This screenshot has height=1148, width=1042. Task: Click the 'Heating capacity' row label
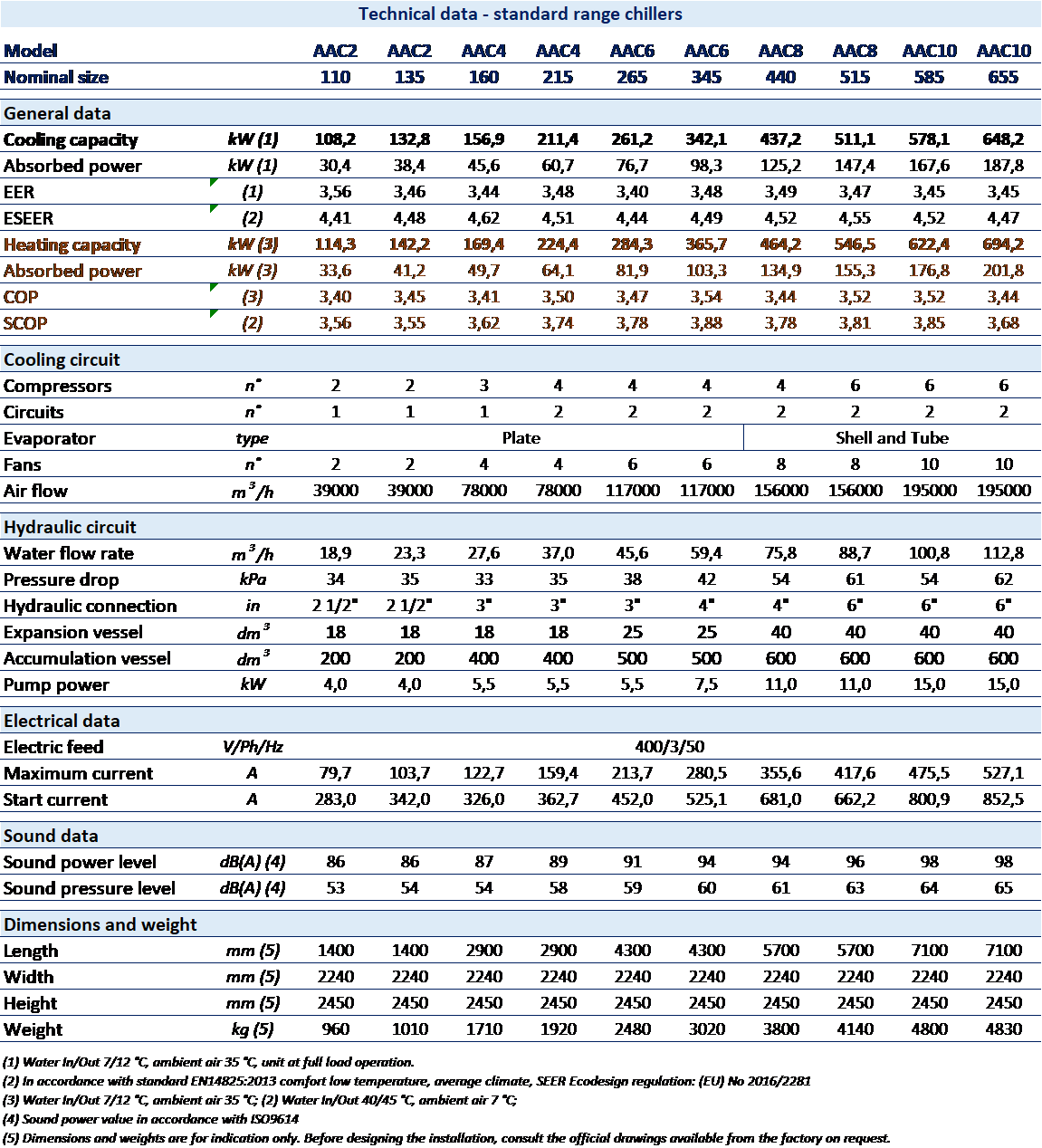72,244
